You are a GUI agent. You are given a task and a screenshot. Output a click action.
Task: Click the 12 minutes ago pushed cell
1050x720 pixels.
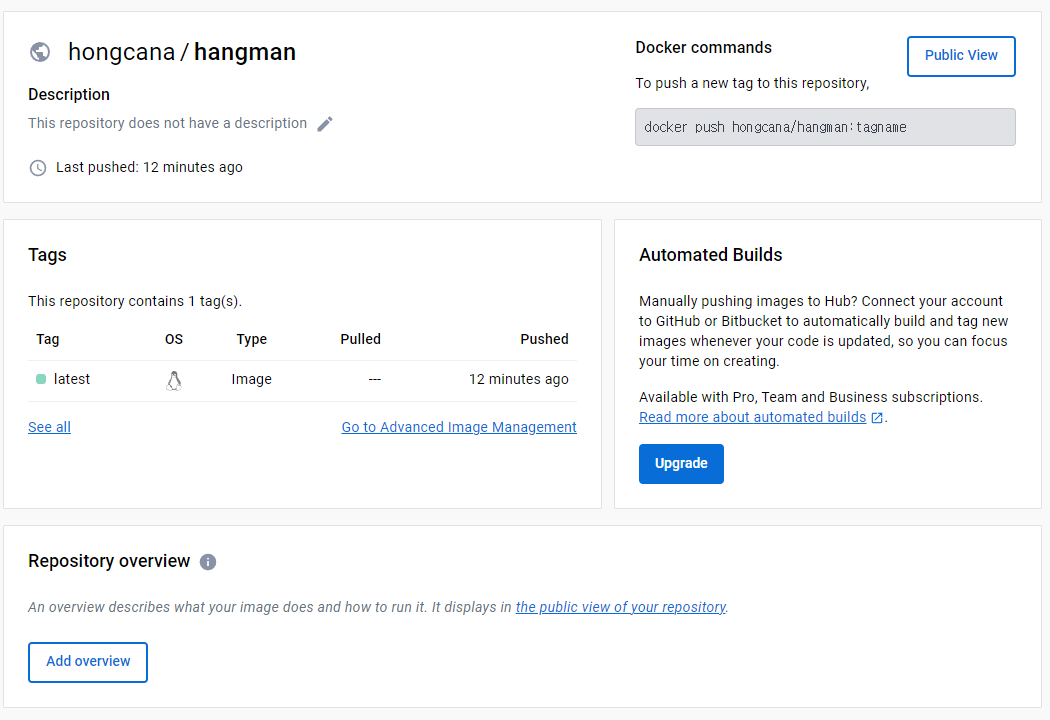tap(518, 379)
